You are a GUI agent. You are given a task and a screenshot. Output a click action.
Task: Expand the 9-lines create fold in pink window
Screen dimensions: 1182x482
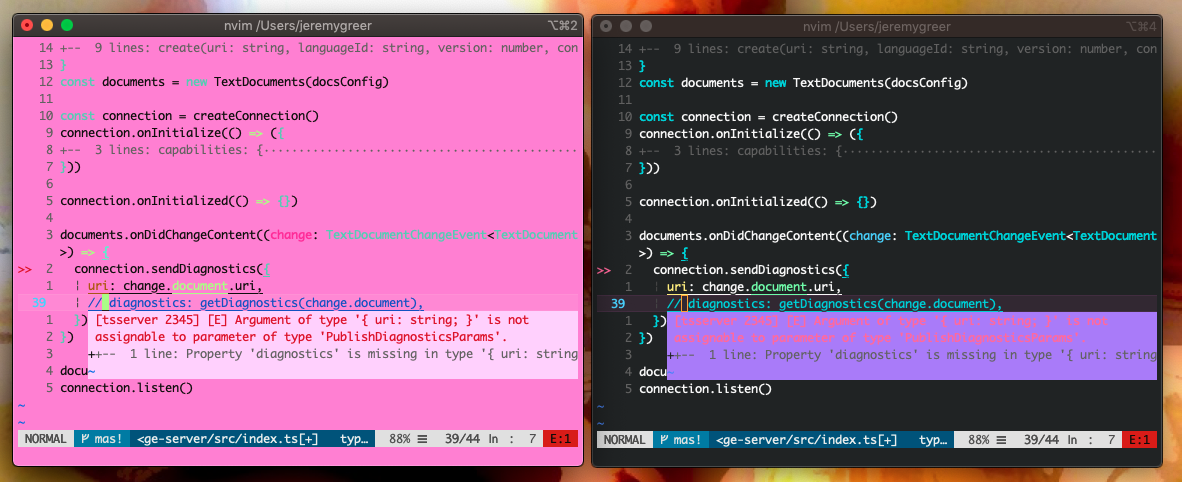(319, 48)
